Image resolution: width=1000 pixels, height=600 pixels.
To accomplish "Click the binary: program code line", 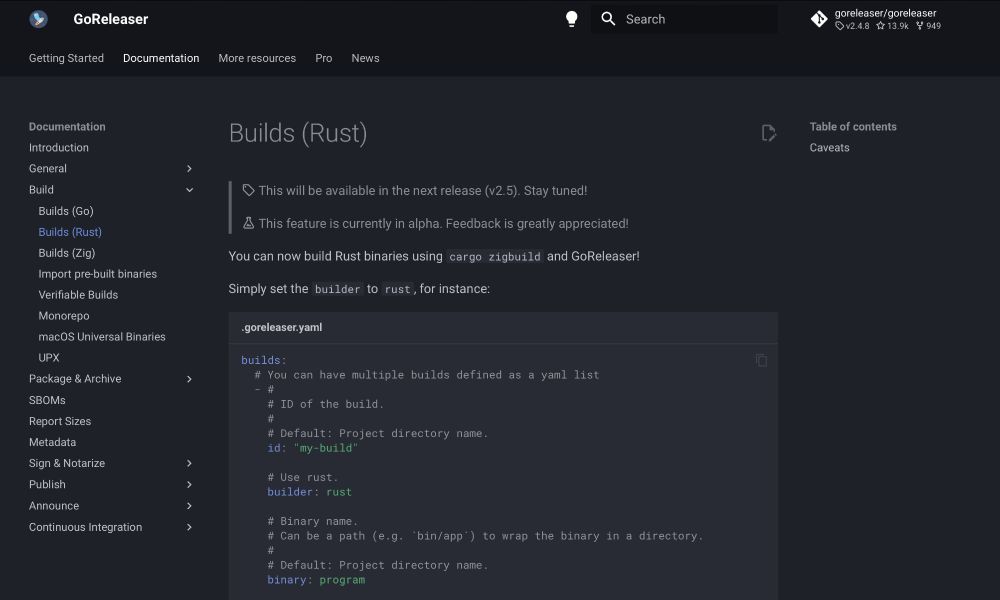I will point(316,580).
